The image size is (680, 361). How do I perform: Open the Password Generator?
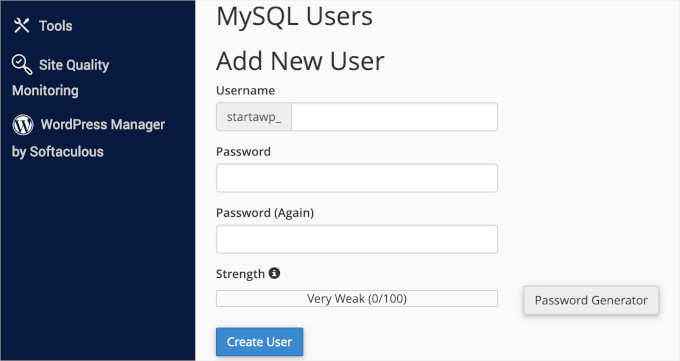(x=591, y=300)
